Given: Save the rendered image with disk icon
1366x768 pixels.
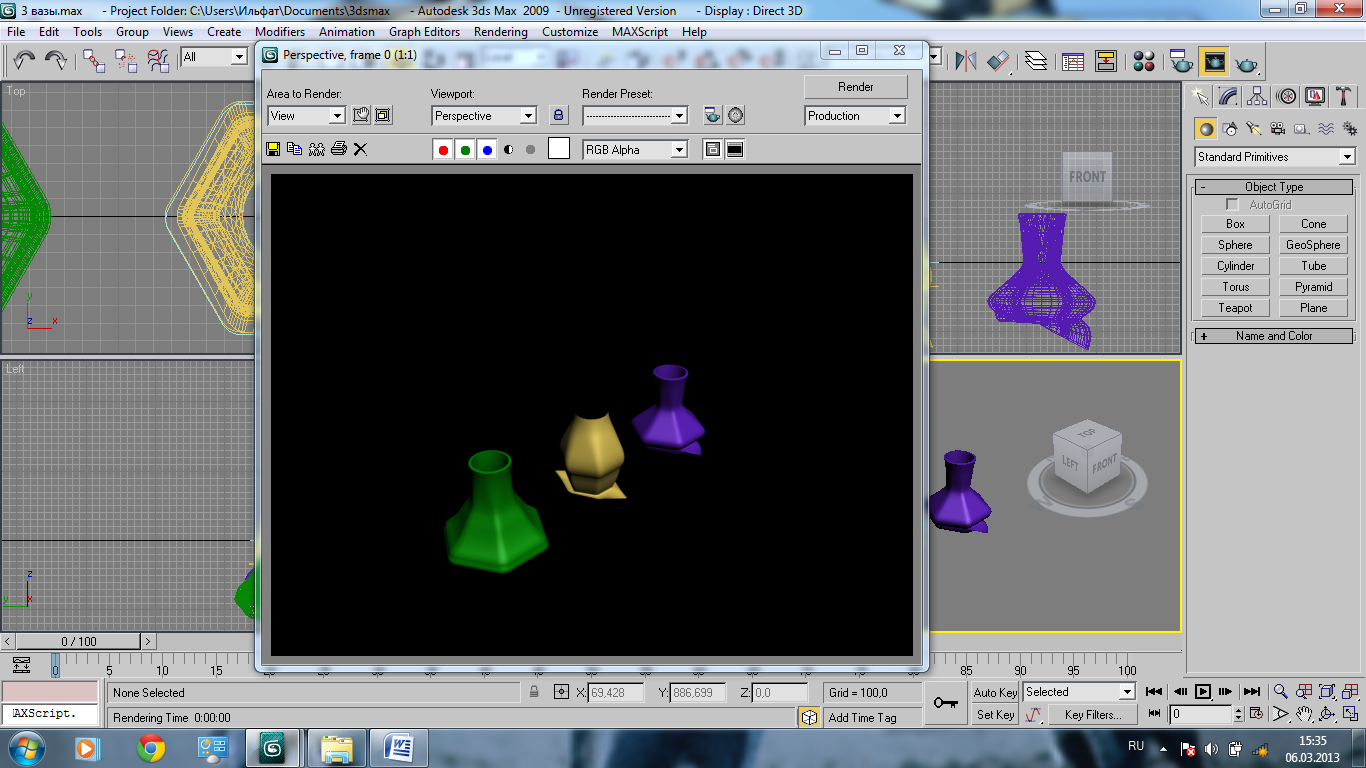Looking at the screenshot, I should click(x=272, y=149).
